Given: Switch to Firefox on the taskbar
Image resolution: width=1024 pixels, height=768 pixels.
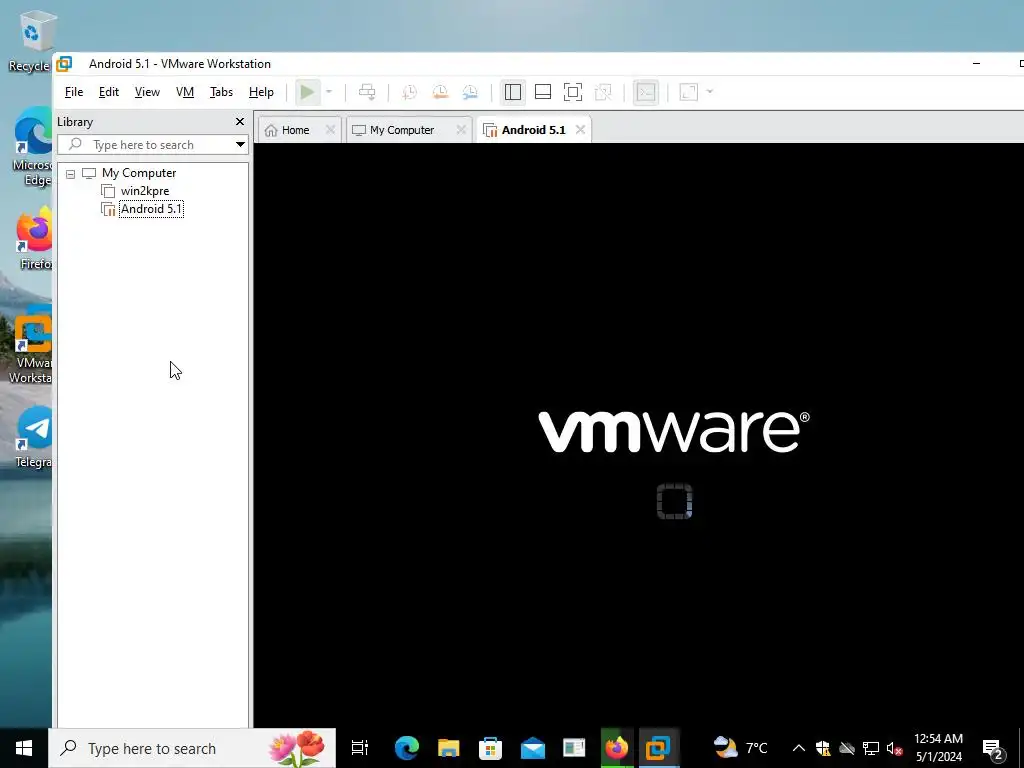Looking at the screenshot, I should click(x=616, y=748).
